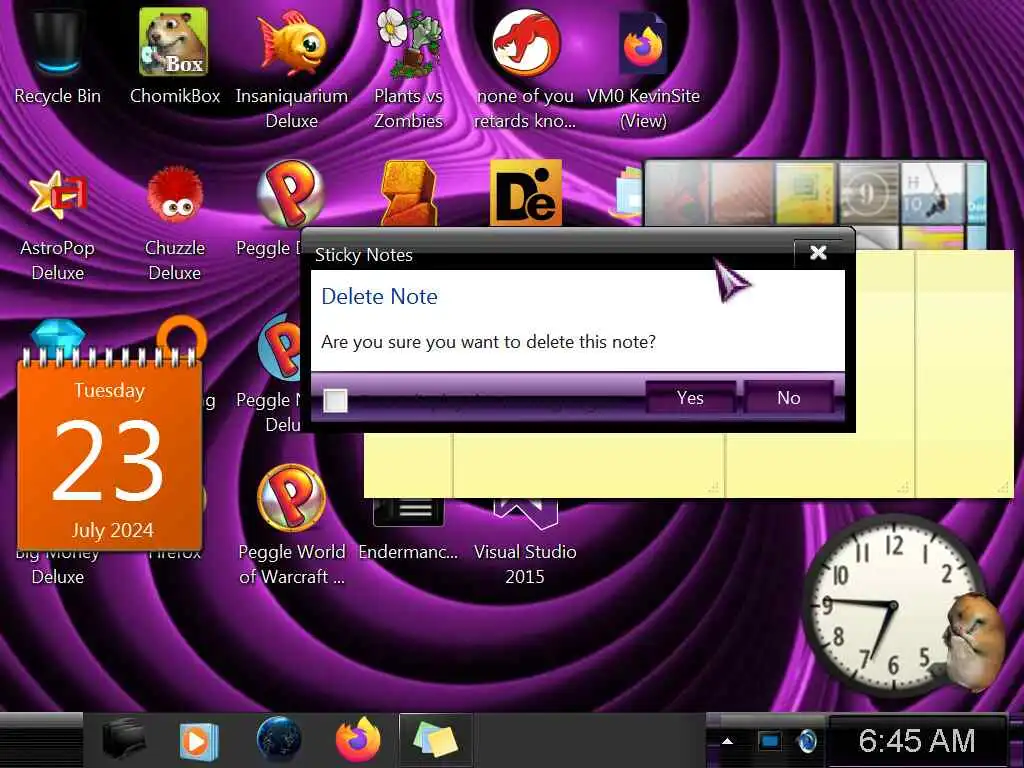Click the hamster gadget beside the clock
The width and height of the screenshot is (1024, 768).
[x=974, y=643]
